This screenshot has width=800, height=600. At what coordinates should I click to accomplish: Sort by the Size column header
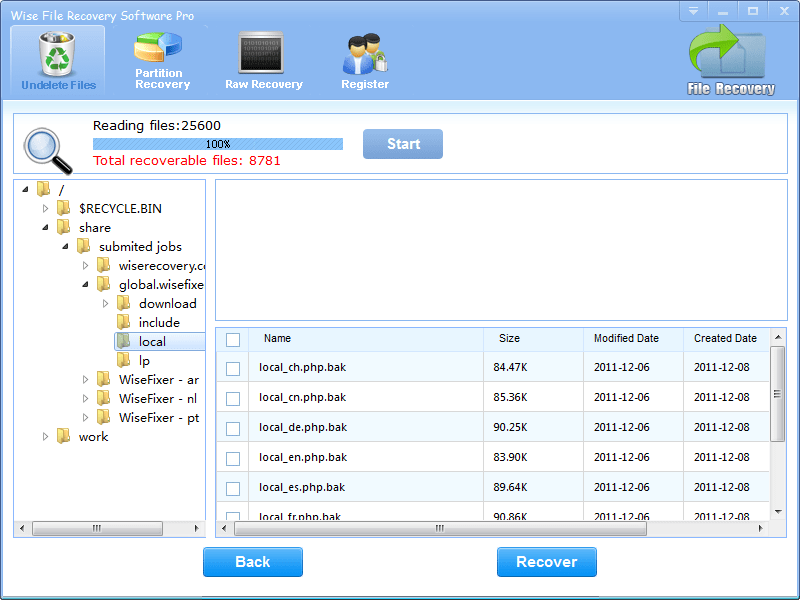click(x=533, y=339)
